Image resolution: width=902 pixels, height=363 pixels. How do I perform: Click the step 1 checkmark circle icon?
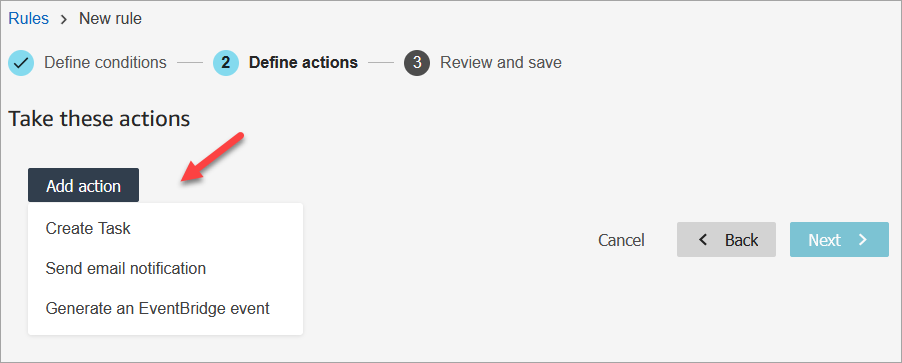click(x=21, y=63)
